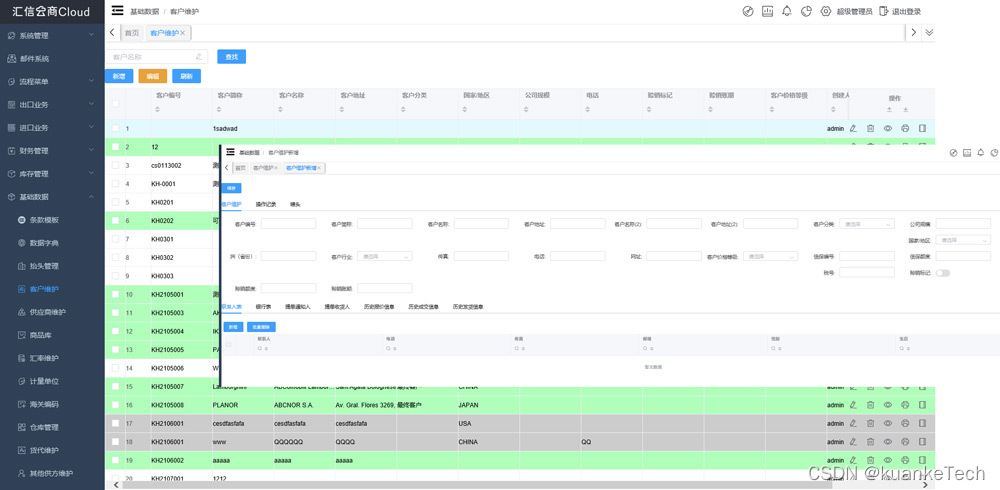Click 刷新 refresh button

[x=186, y=76]
